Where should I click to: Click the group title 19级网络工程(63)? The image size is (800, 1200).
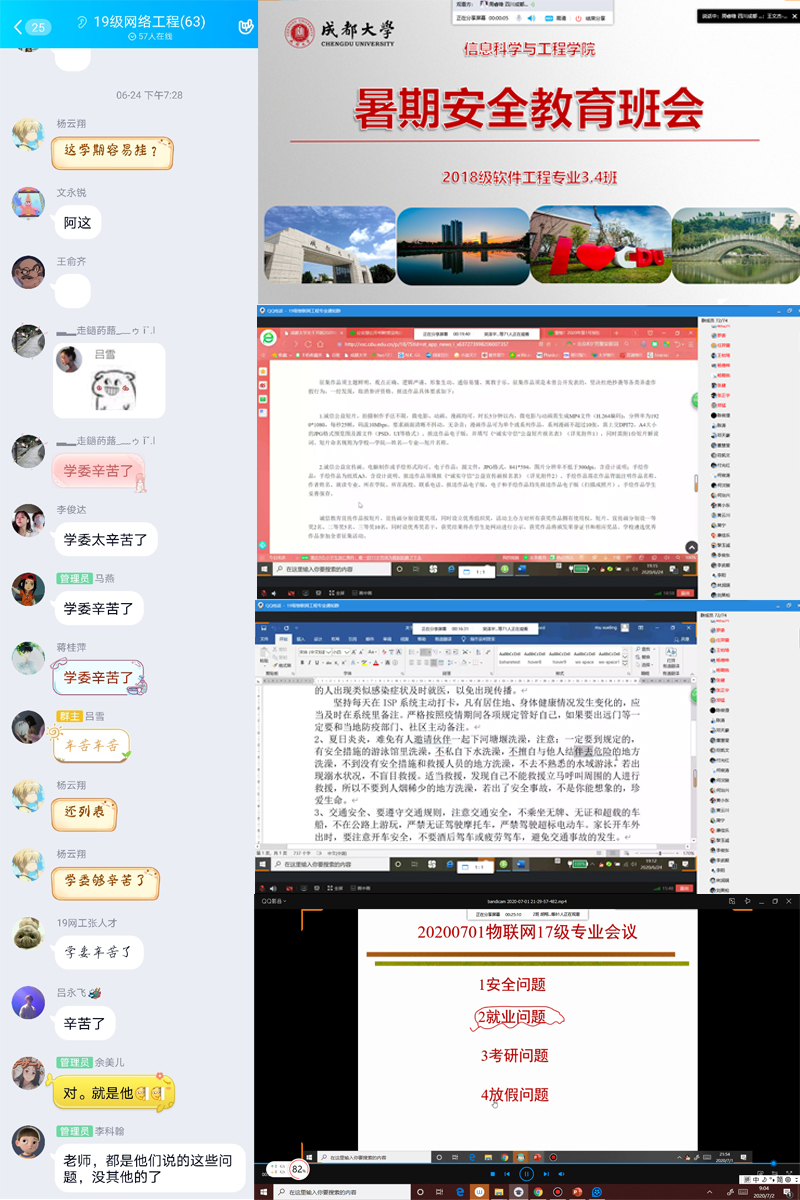148,21
